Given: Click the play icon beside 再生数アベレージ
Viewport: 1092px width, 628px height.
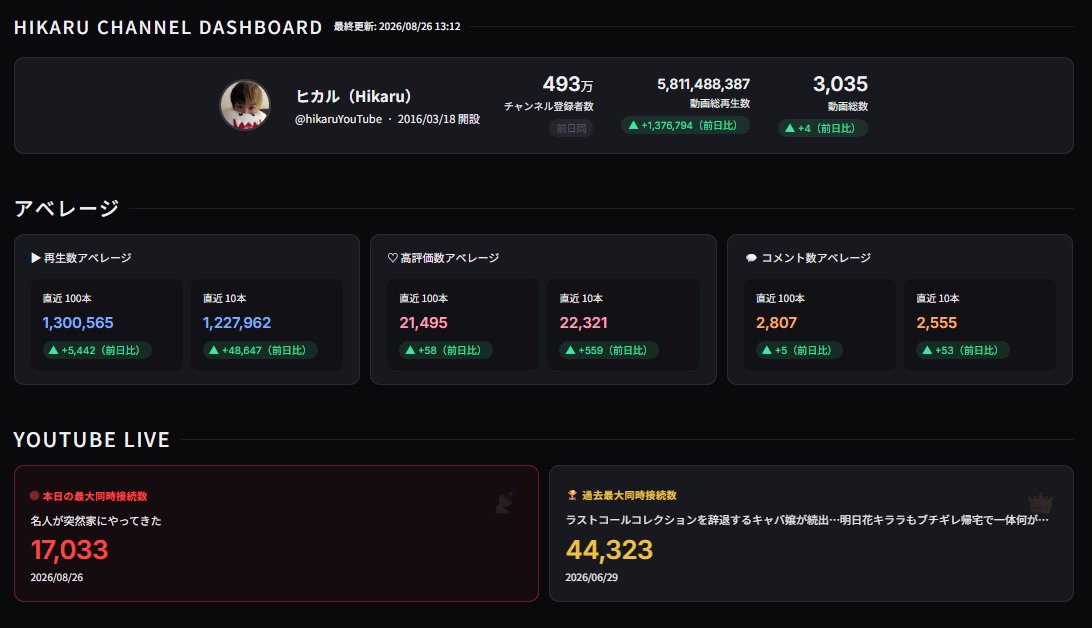Looking at the screenshot, I should click(x=36, y=258).
